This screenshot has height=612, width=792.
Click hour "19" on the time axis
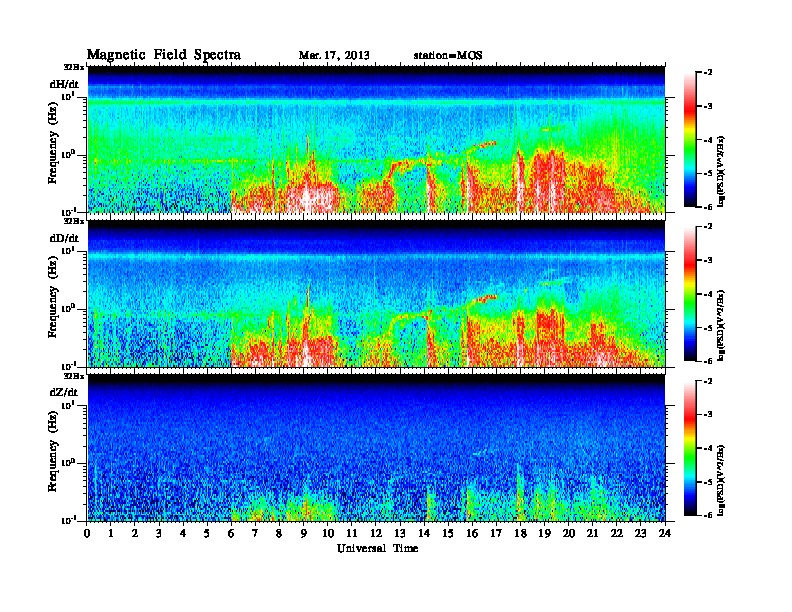coord(544,534)
